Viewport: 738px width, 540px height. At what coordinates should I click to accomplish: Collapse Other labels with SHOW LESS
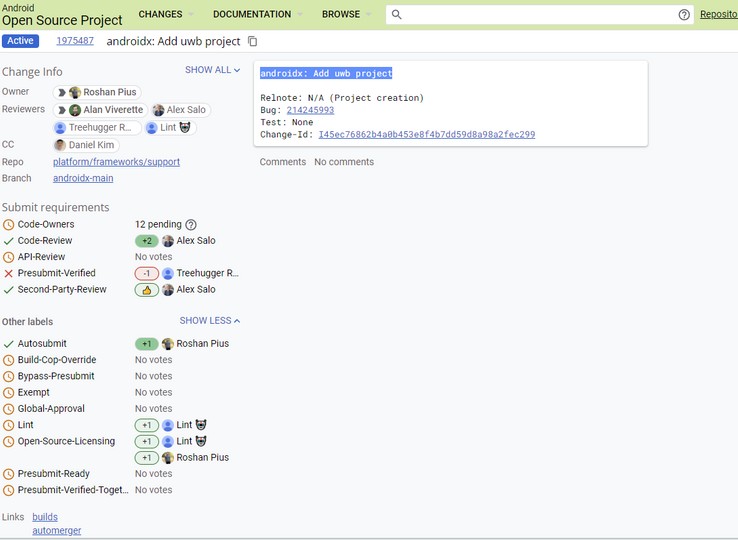click(210, 321)
